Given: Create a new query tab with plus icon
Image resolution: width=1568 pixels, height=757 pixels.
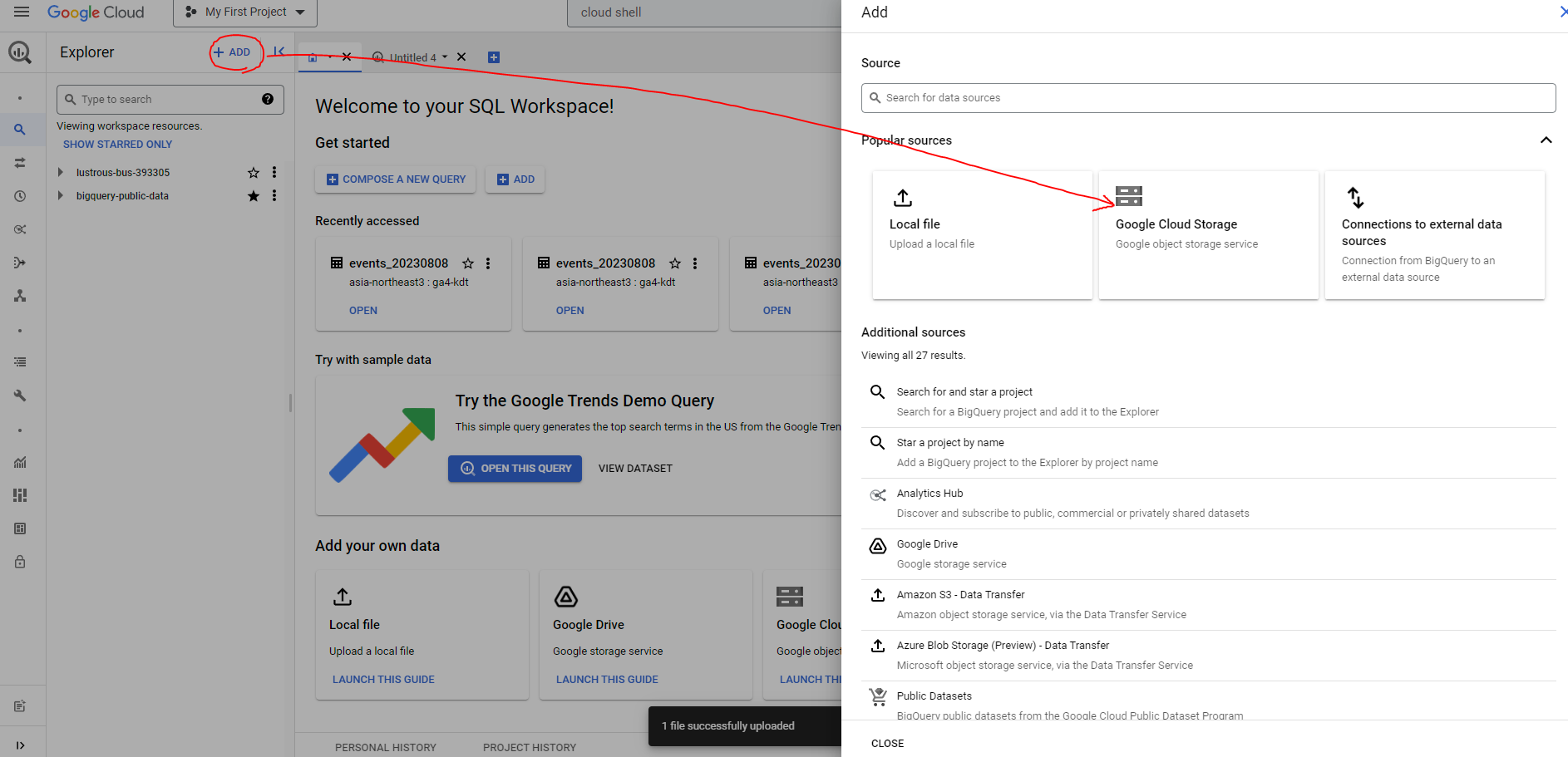Looking at the screenshot, I should 494,57.
